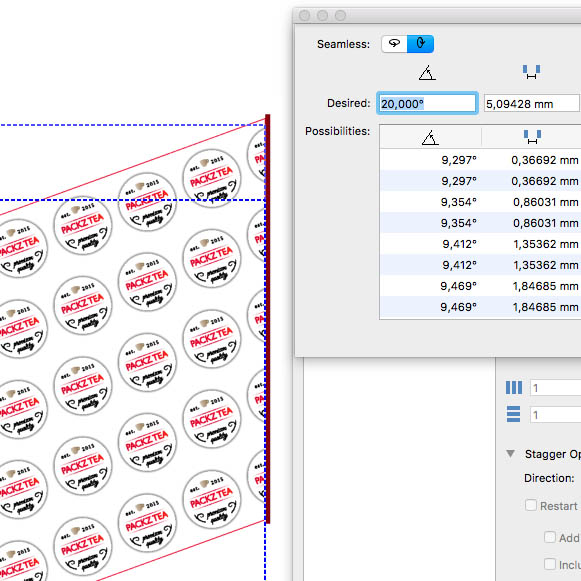This screenshot has width=581, height=581.
Task: Select first row 9,469° 1,84685 mm
Action: (480, 286)
